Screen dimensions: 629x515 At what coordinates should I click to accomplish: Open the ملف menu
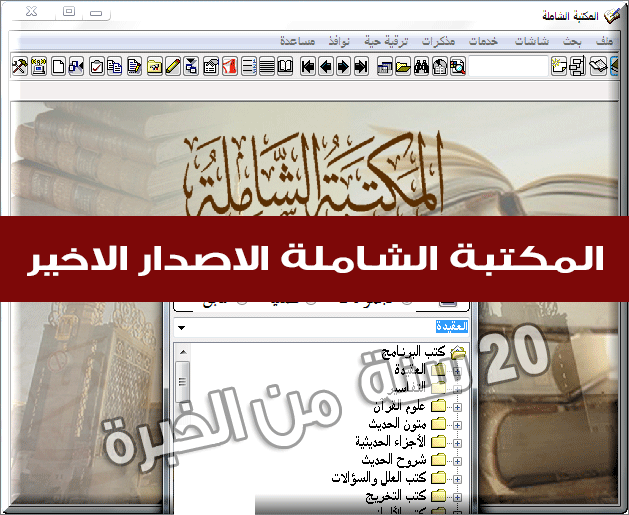point(604,41)
